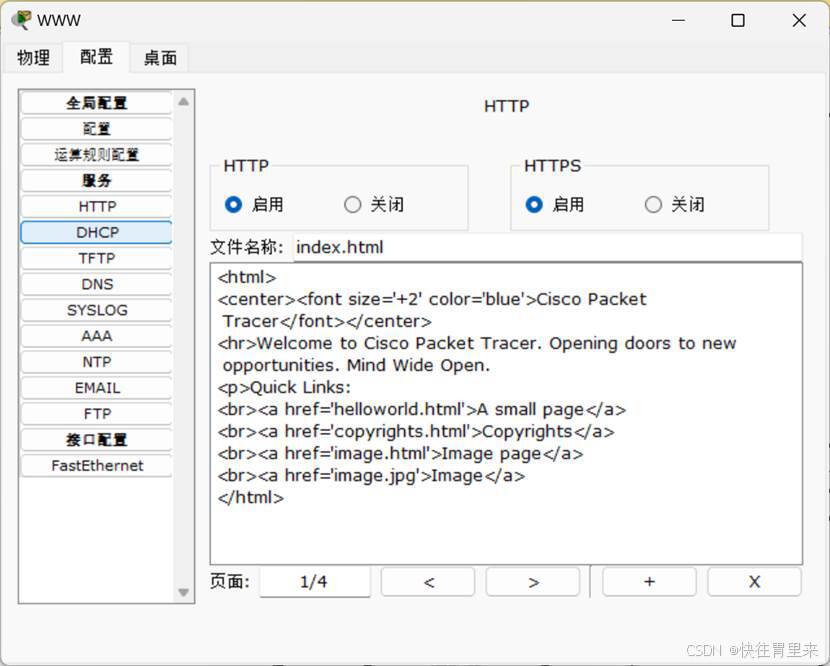Turn off HTTPS with the 关闭 radio button
This screenshot has width=830, height=666.
coord(653,204)
